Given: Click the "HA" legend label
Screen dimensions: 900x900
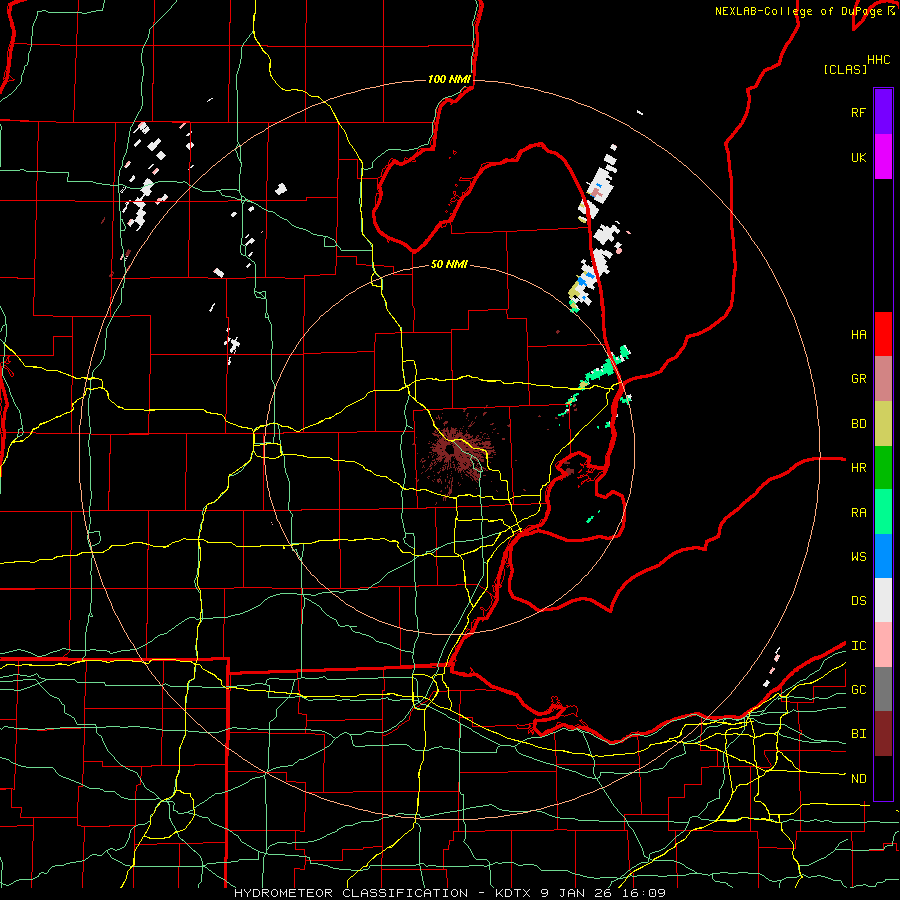Looking at the screenshot, I should tap(858, 335).
